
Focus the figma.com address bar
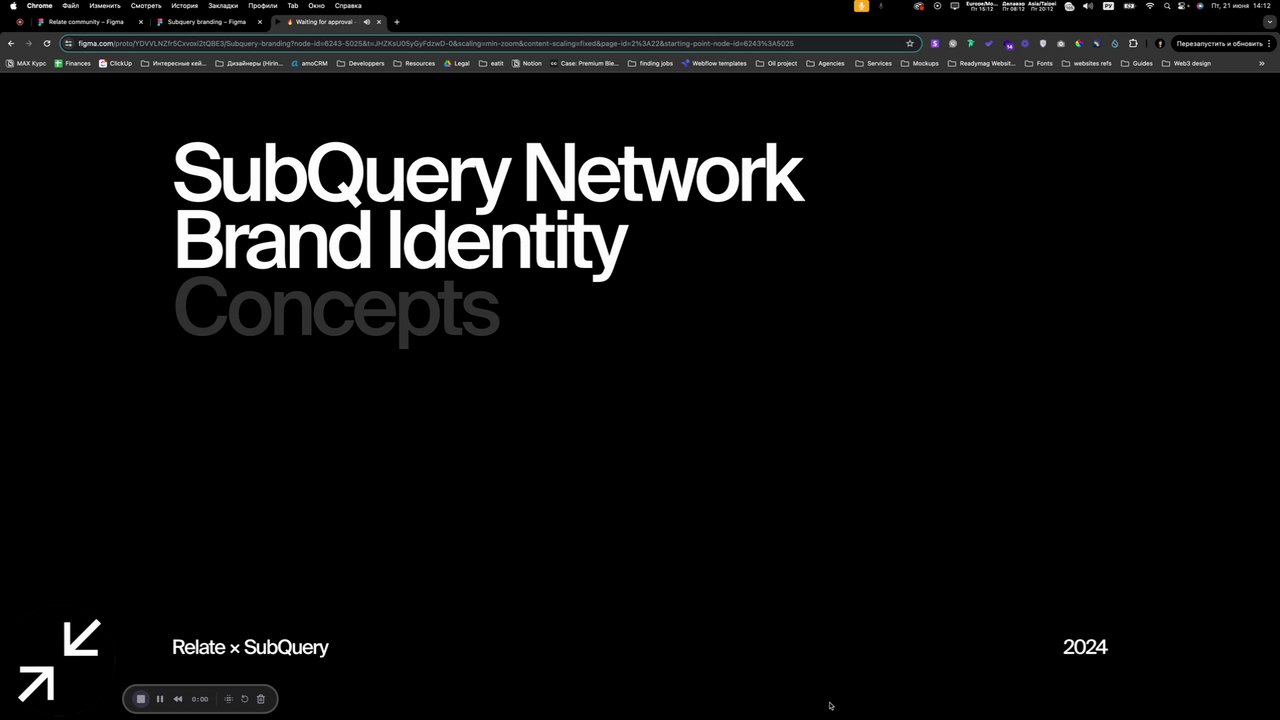(490, 43)
